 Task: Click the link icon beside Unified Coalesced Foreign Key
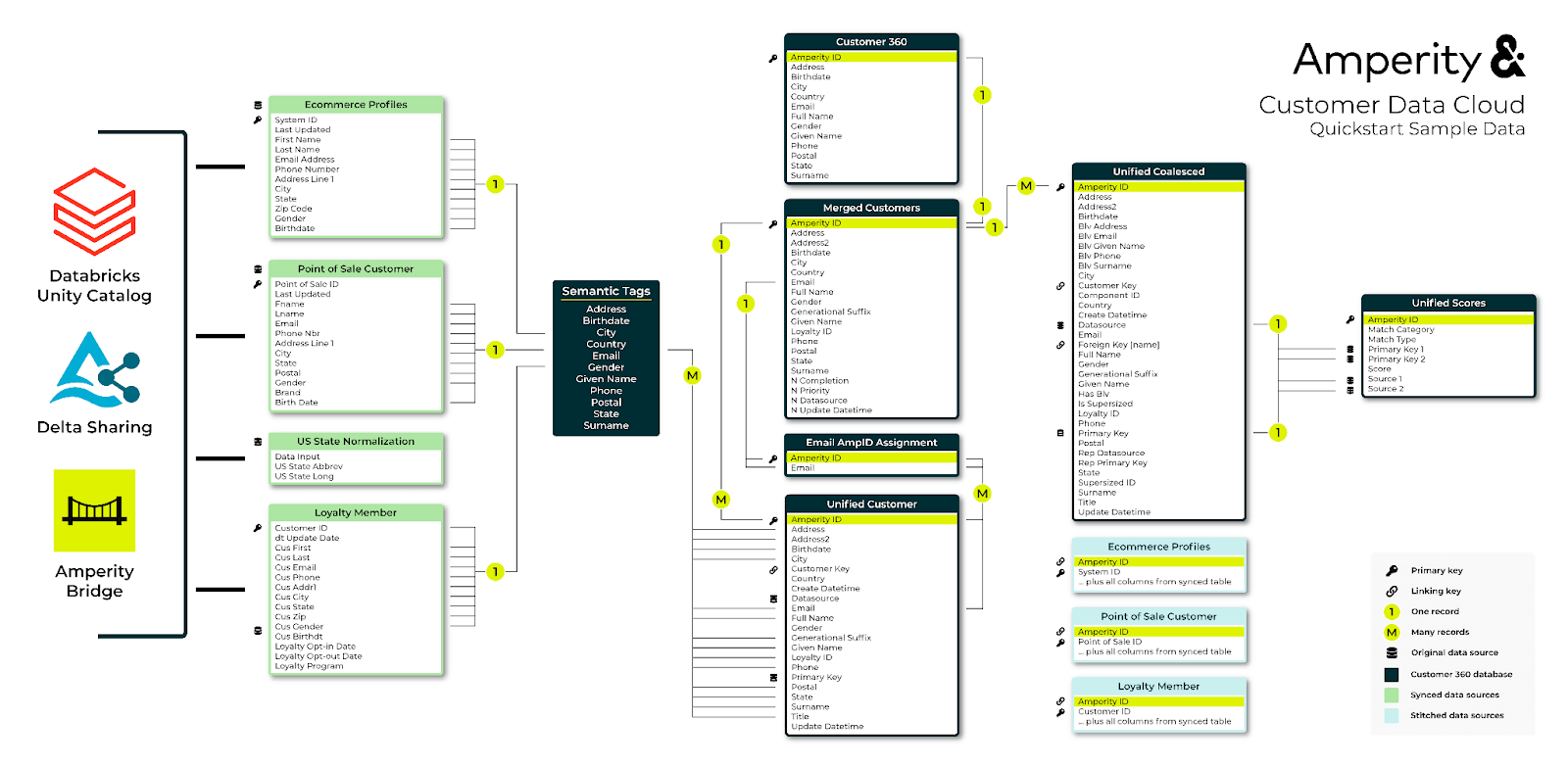[x=1060, y=345]
